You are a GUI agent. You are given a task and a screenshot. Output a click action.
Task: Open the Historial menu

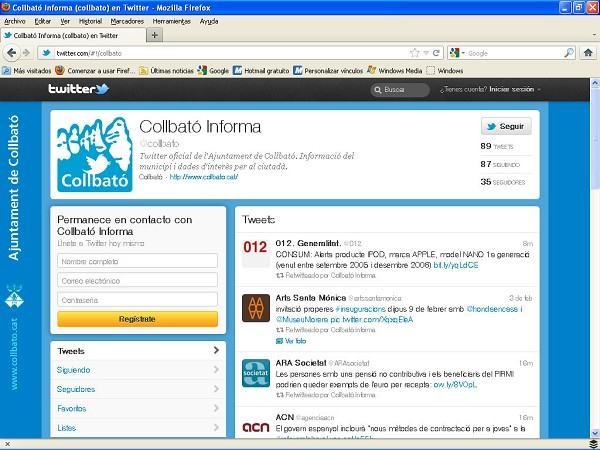tap(90, 21)
